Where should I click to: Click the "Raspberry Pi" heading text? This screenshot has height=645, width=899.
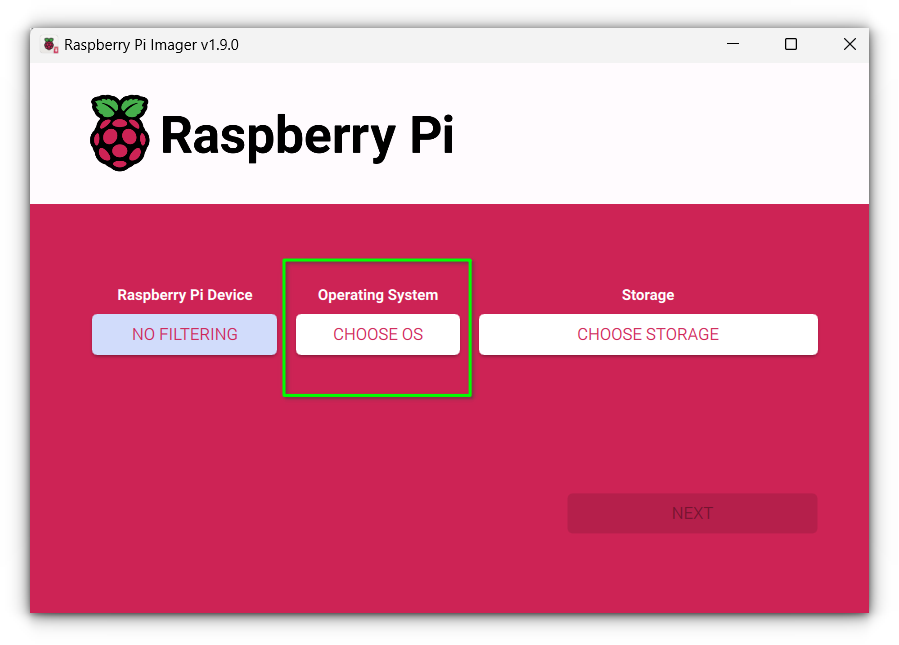pos(306,136)
